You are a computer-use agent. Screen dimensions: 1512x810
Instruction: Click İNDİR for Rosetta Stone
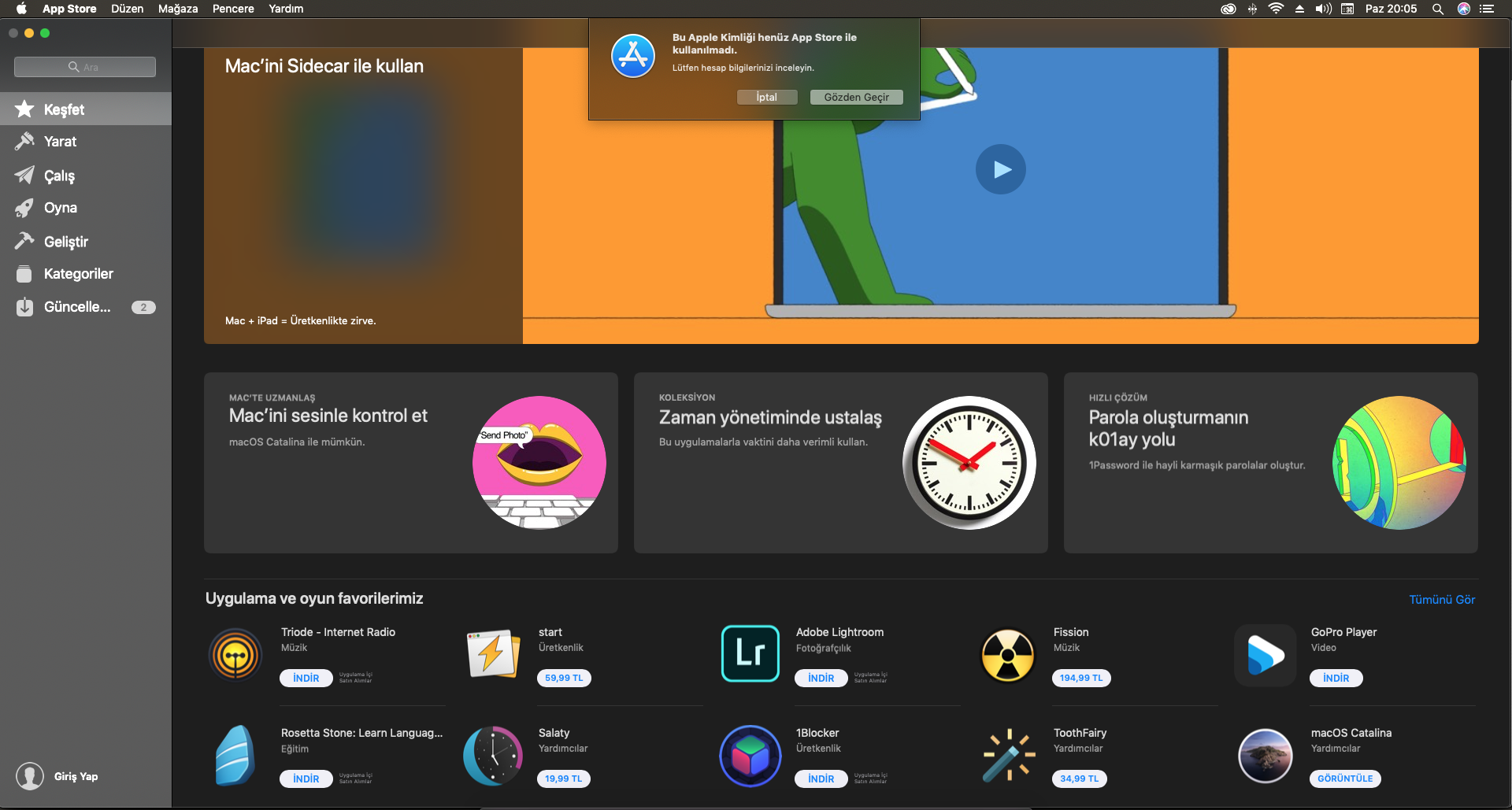306,779
